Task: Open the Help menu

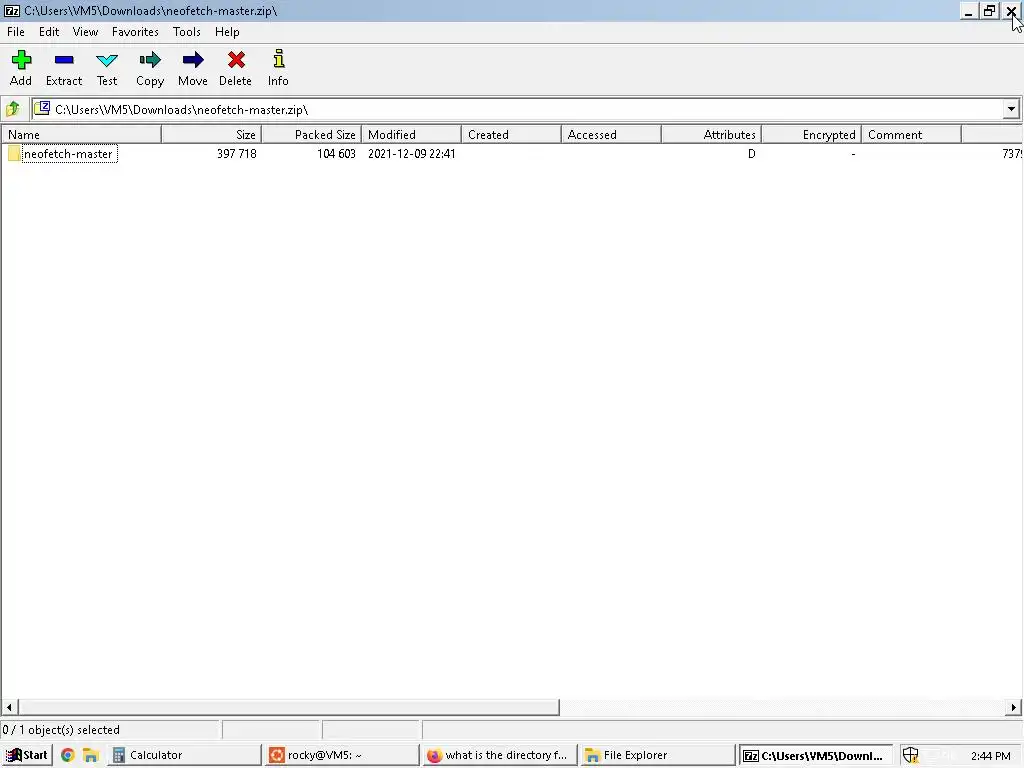Action: [227, 32]
